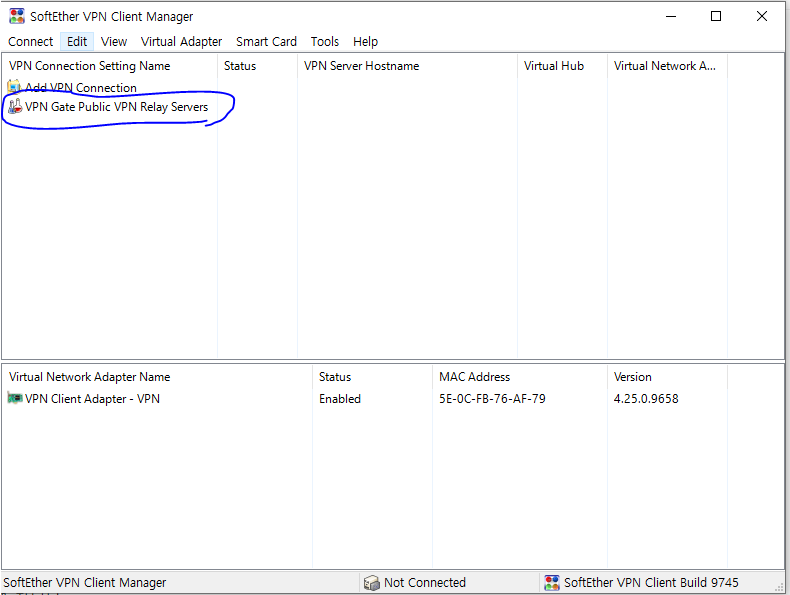Close the SoftEther VPN Client Manager window

(x=762, y=16)
